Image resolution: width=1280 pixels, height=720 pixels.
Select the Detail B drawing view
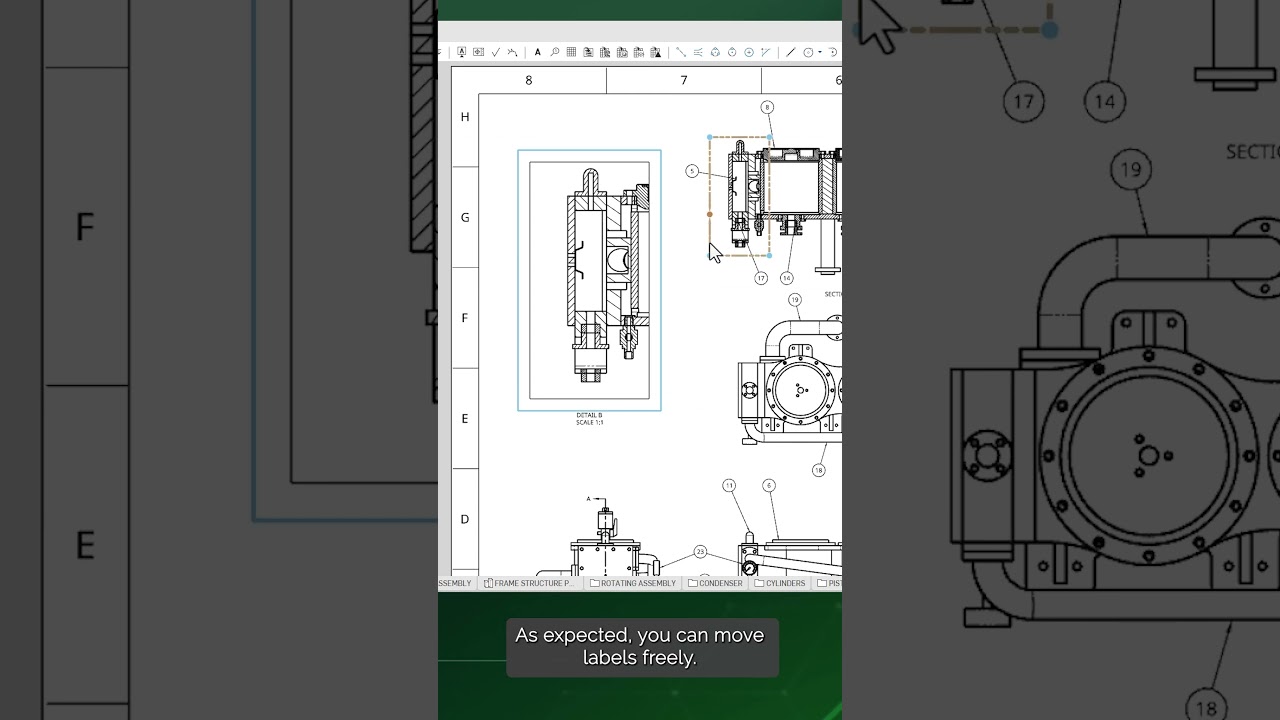tap(589, 280)
